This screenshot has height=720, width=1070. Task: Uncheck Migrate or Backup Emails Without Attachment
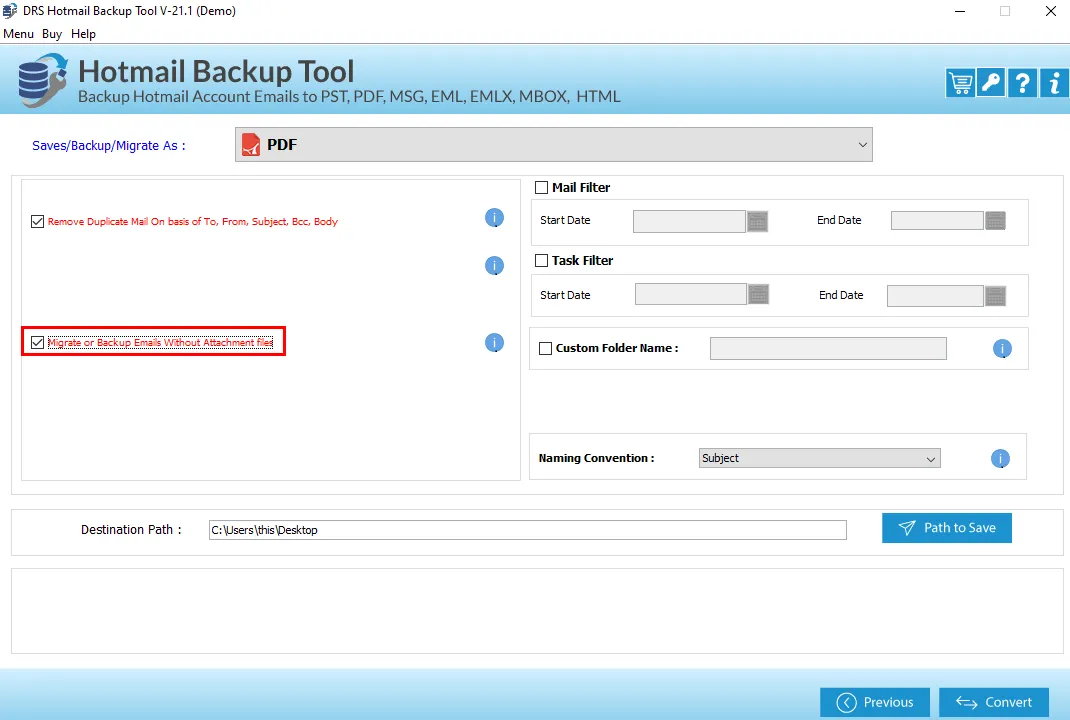point(38,343)
